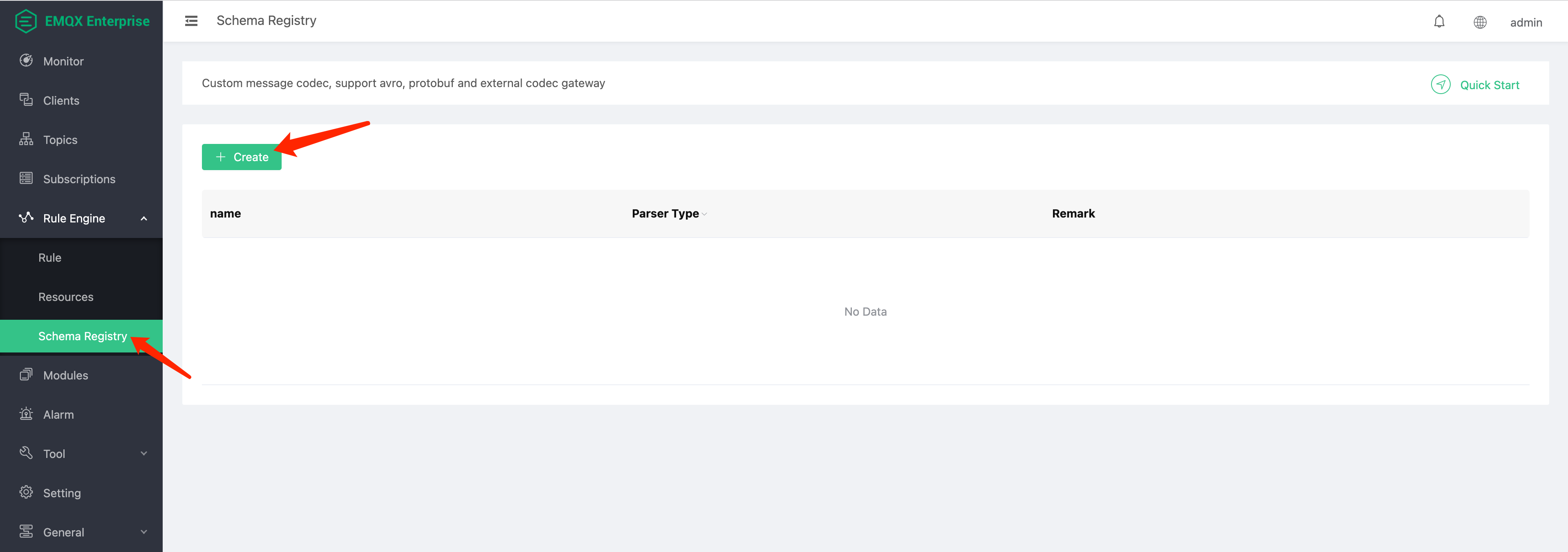Open the Monitor dashboard icon

pos(26,60)
